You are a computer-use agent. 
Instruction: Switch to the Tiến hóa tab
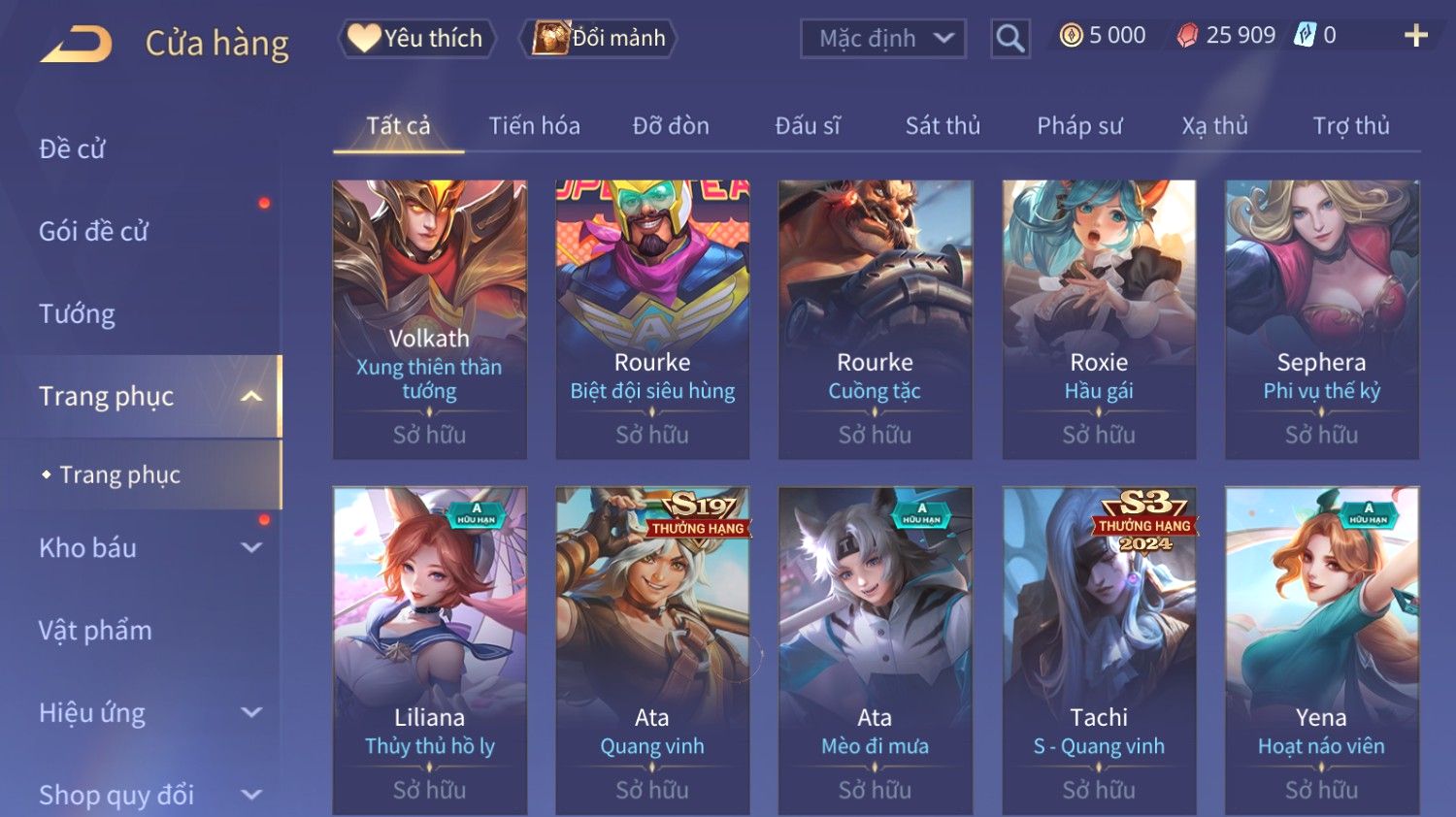pyautogui.click(x=535, y=126)
